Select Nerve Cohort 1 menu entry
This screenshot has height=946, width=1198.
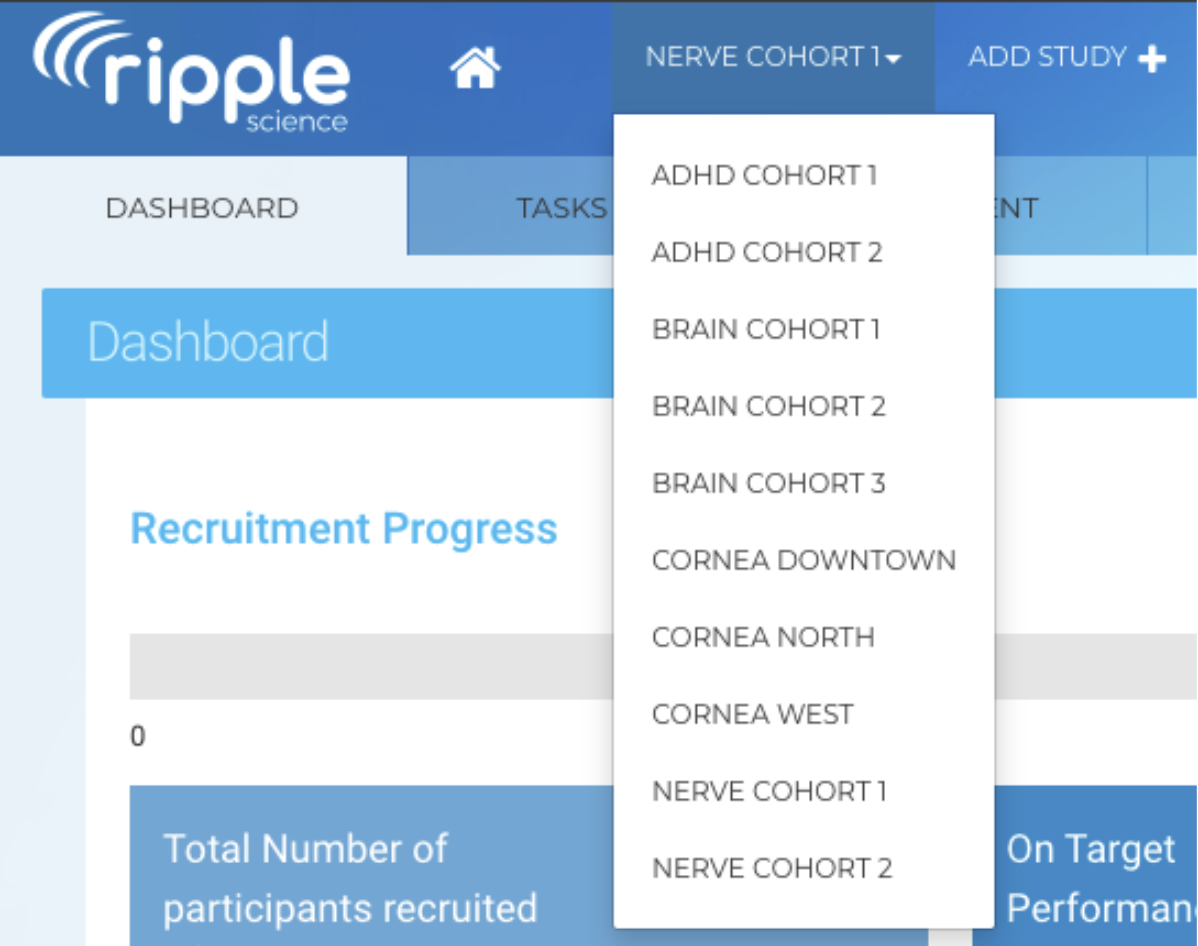click(x=769, y=792)
